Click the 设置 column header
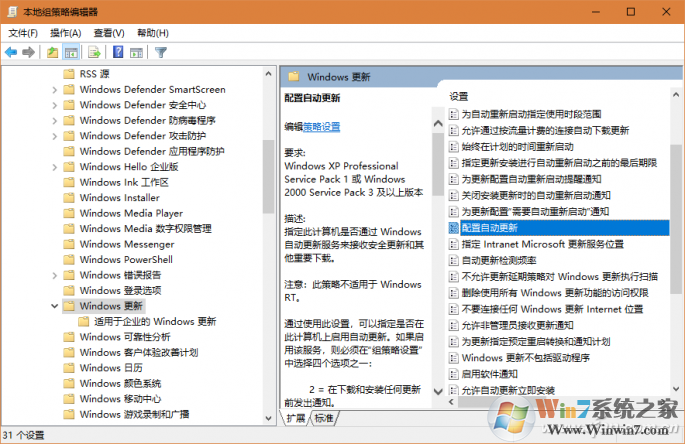The image size is (685, 444). 459,96
